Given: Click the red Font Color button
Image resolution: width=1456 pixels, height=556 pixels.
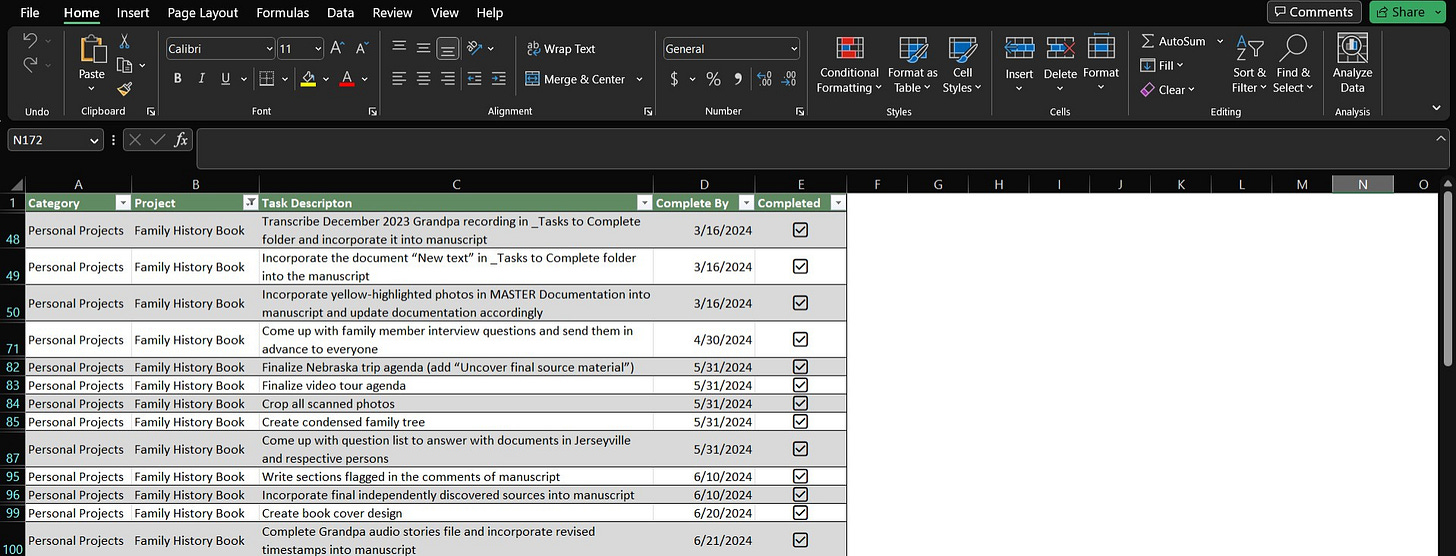Looking at the screenshot, I should point(347,79).
